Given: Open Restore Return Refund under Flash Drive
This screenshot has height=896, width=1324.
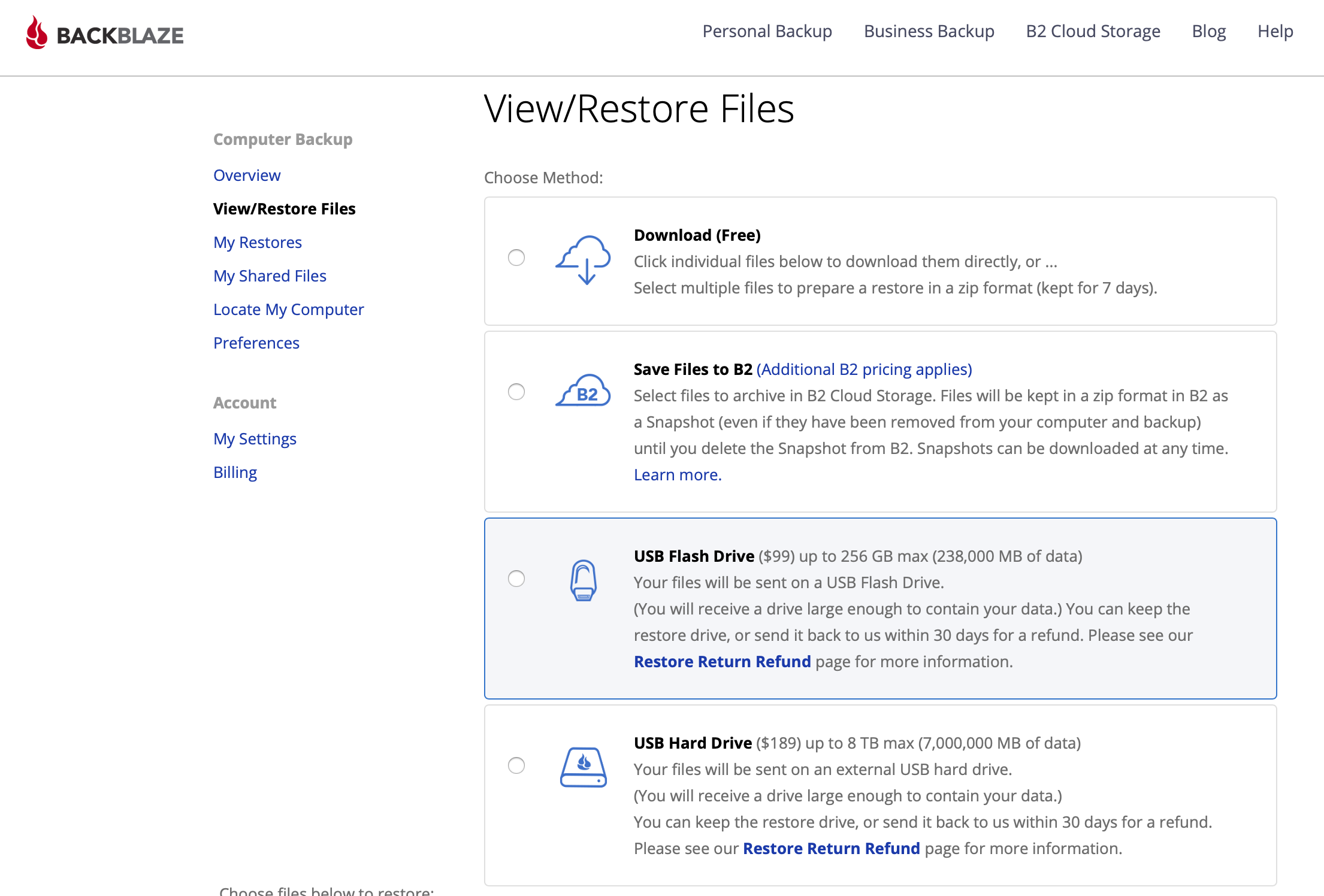Looking at the screenshot, I should (x=722, y=662).
